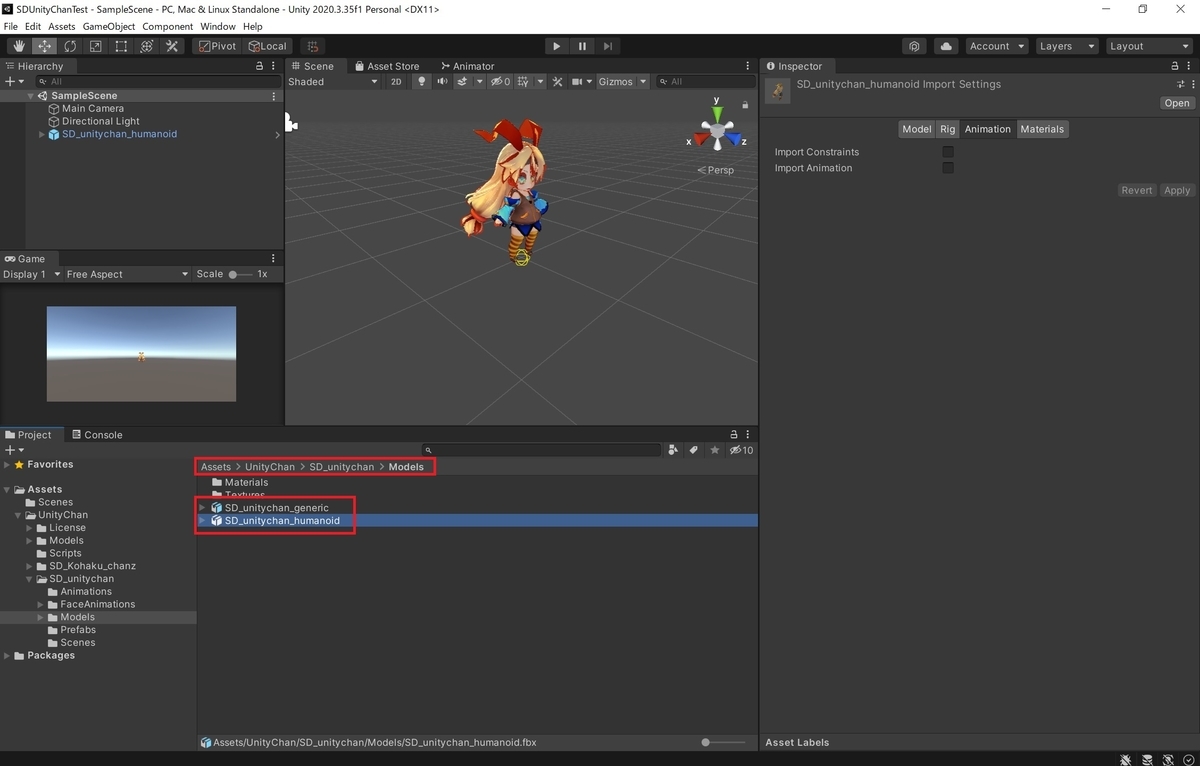This screenshot has height=766, width=1200.
Task: Start Play mode
Action: (x=557, y=46)
